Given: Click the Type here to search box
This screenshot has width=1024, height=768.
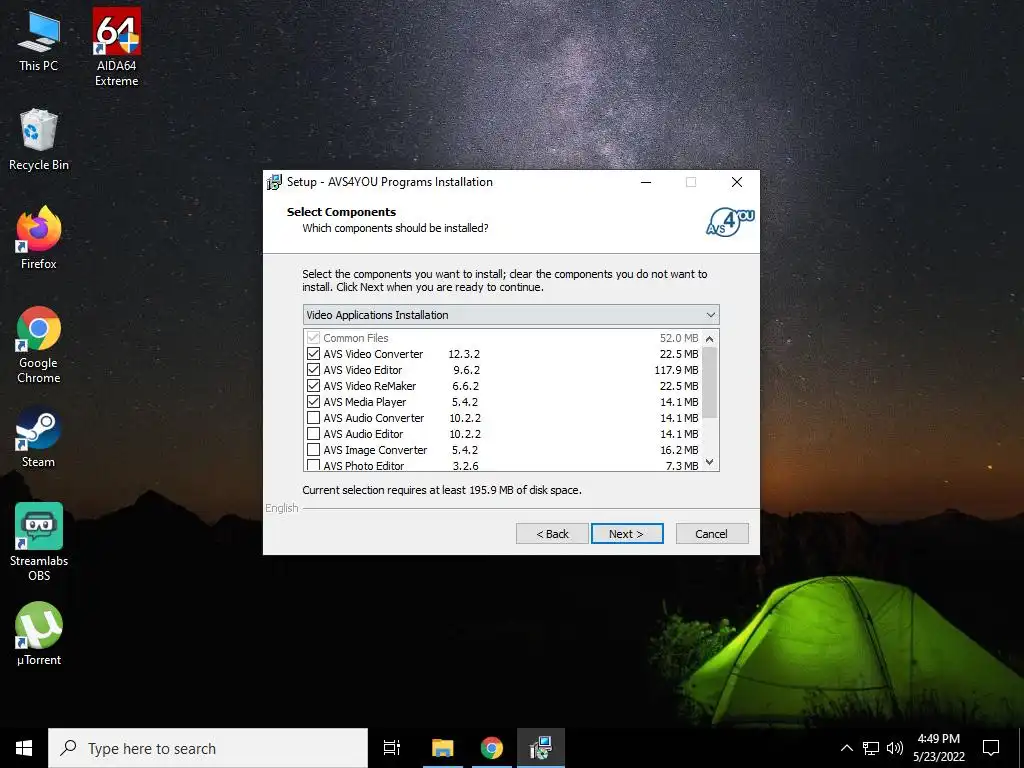Looking at the screenshot, I should coord(208,748).
